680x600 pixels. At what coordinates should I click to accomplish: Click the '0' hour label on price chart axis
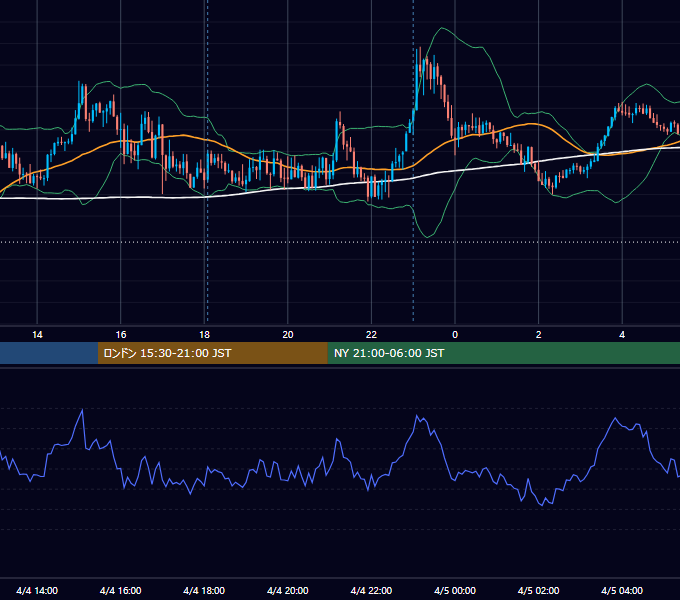point(455,335)
